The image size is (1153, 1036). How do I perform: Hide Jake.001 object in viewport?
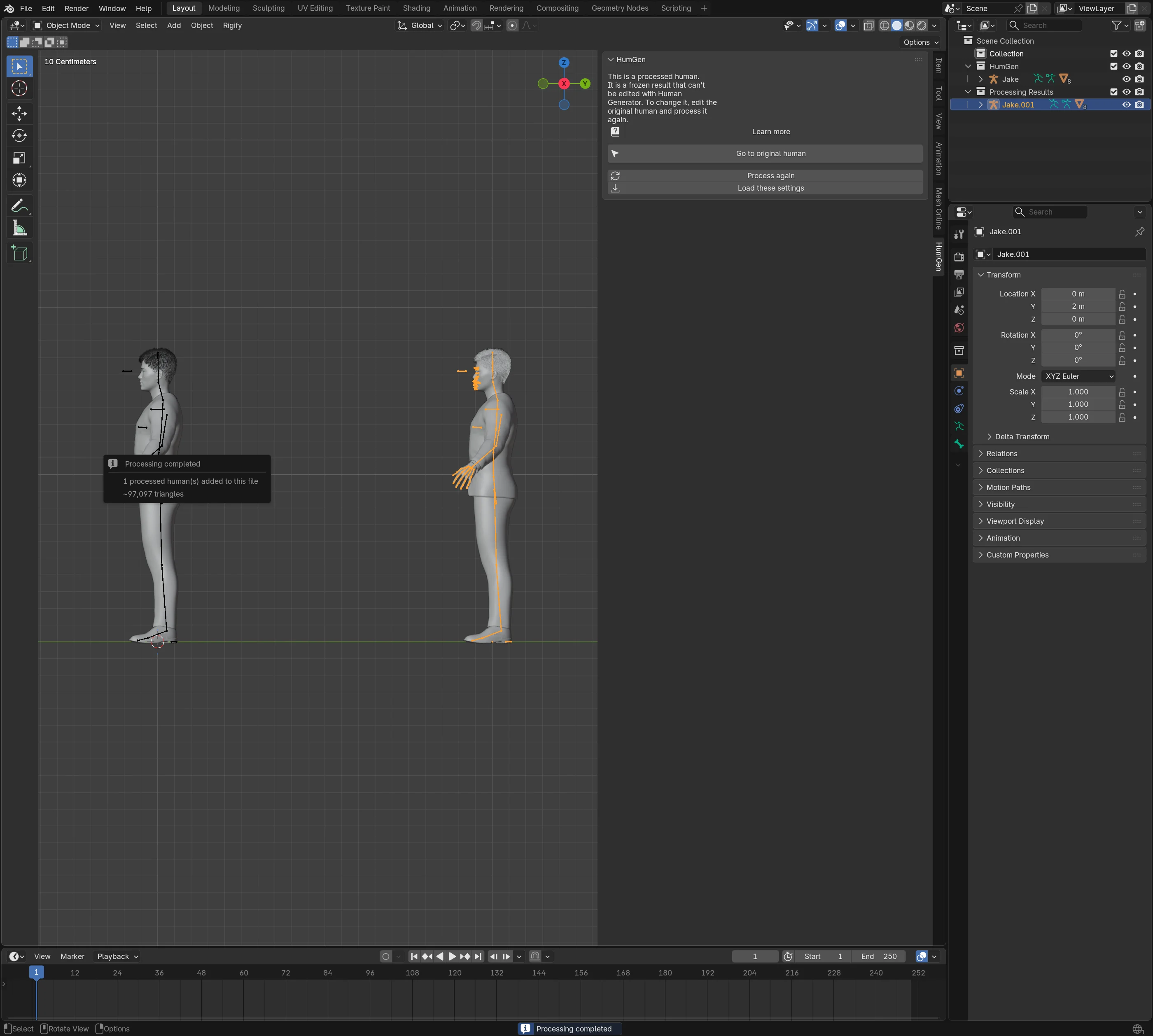1126,105
